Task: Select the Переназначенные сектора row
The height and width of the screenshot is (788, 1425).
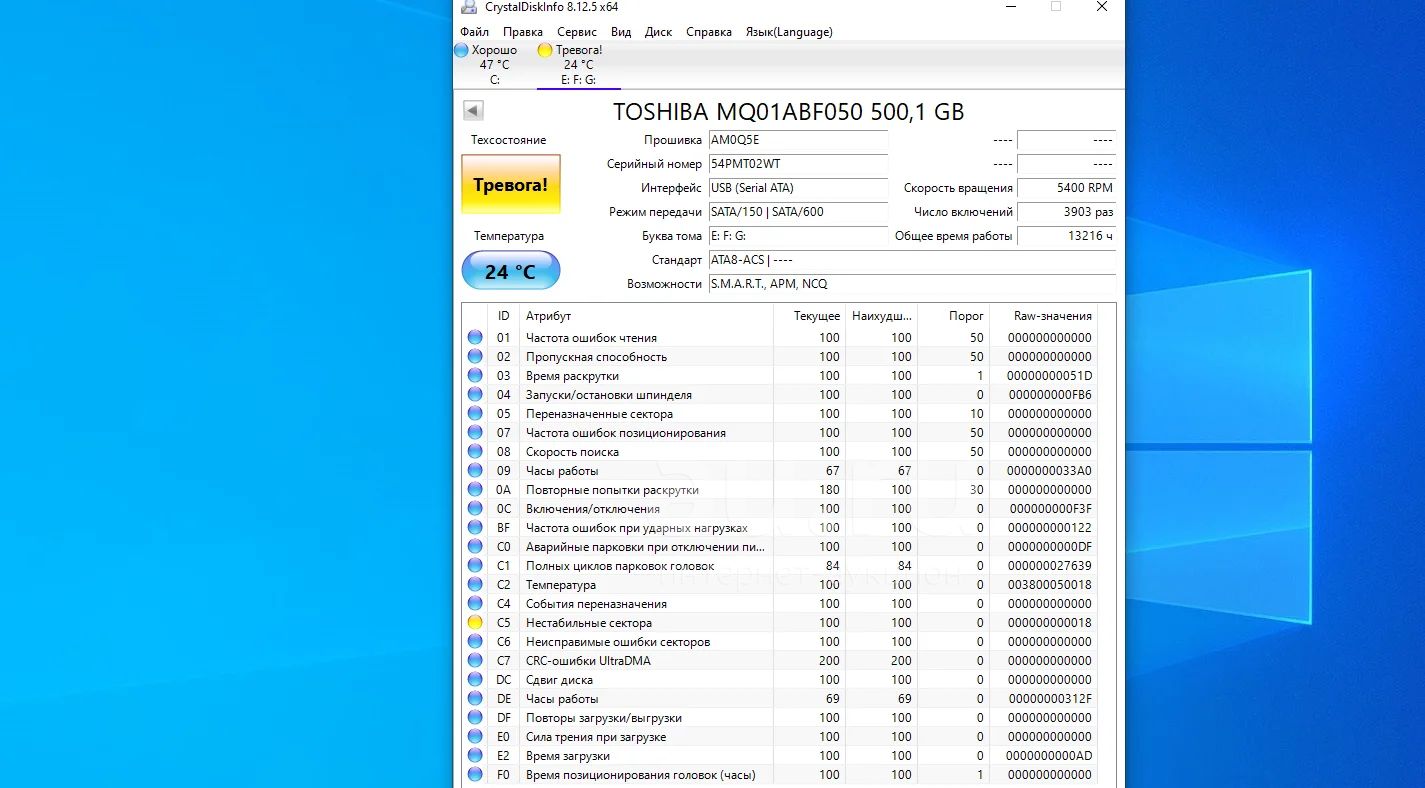Action: point(780,413)
